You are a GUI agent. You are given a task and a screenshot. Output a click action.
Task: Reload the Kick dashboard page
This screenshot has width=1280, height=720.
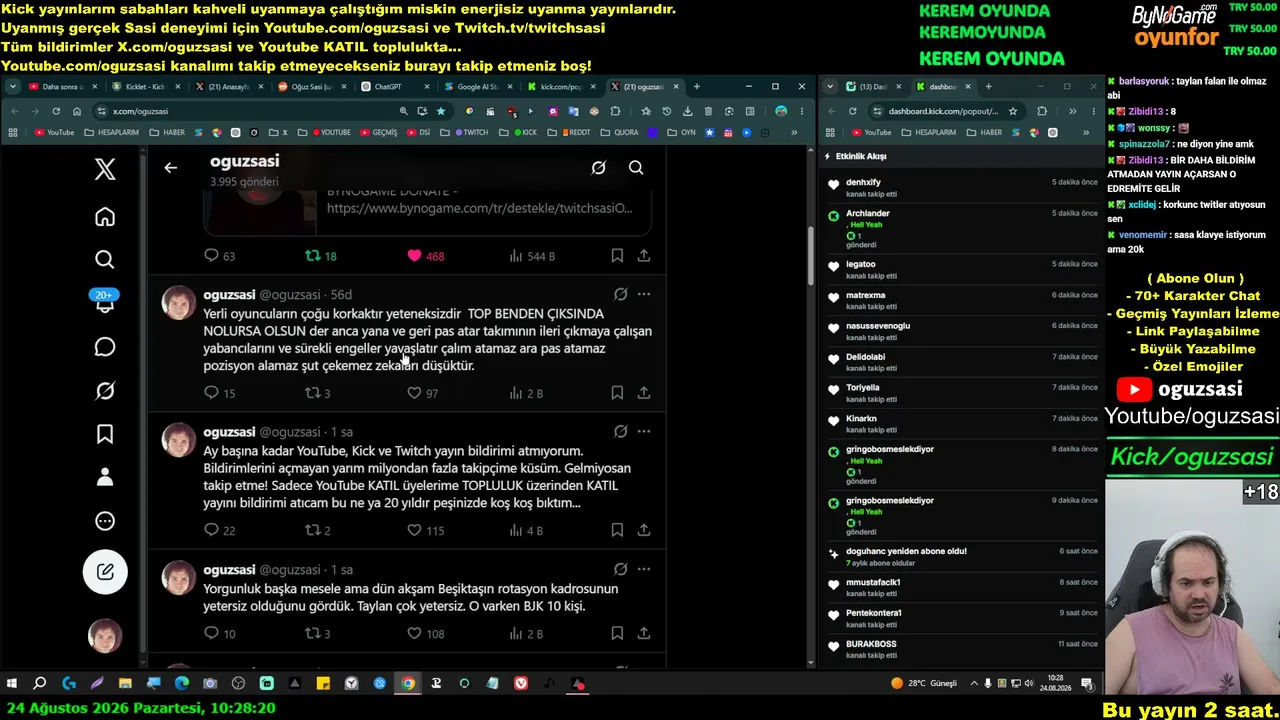tap(852, 111)
